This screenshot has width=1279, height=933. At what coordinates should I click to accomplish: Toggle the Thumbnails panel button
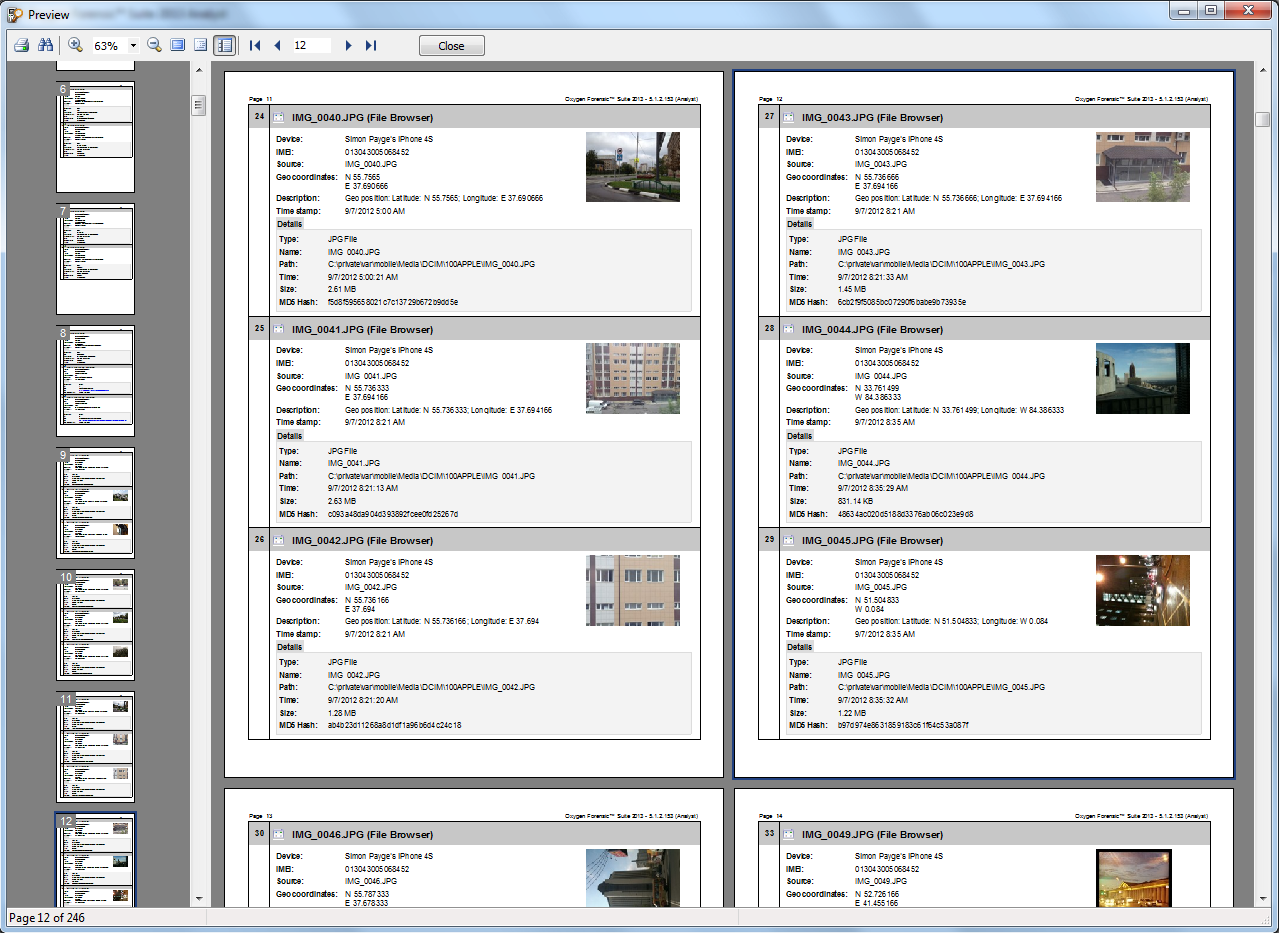pyautogui.click(x=225, y=46)
